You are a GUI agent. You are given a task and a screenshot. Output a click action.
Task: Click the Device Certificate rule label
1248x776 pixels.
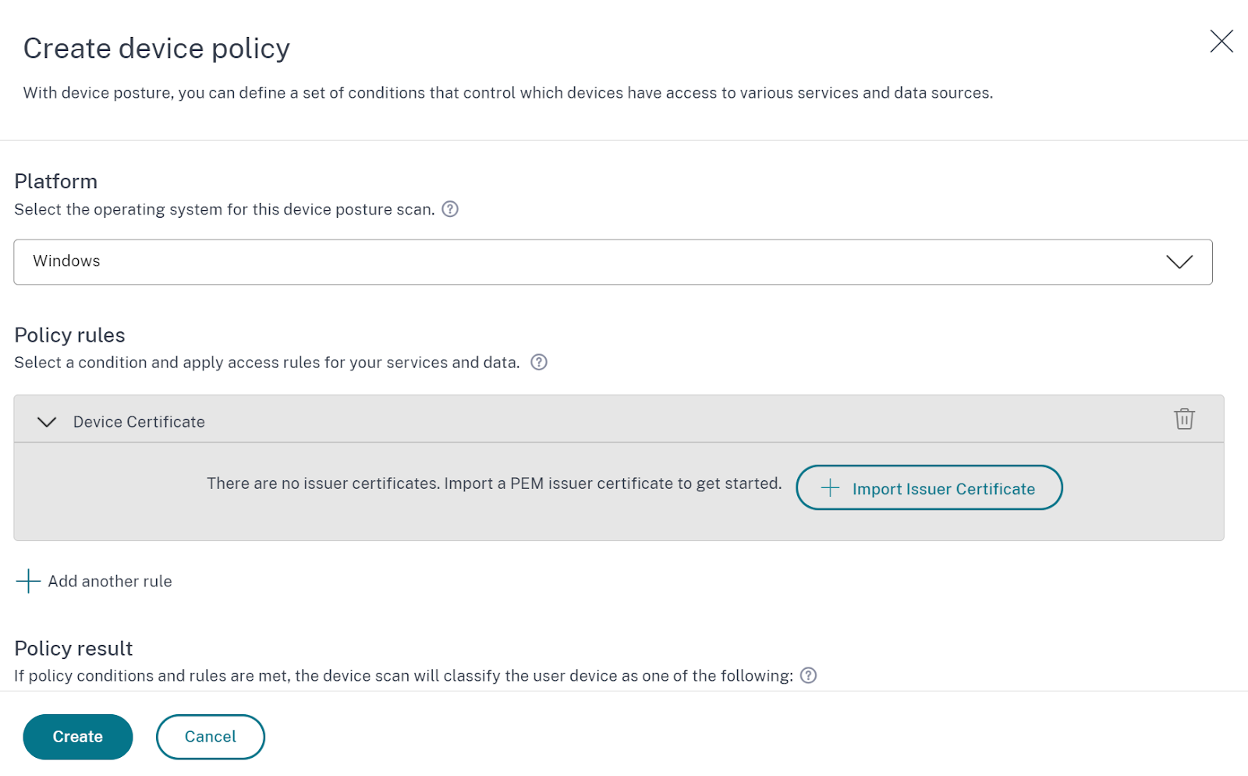(139, 422)
